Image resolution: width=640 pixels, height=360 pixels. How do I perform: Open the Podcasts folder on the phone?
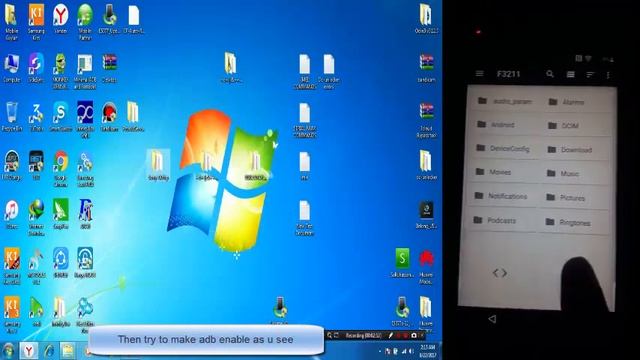point(503,220)
